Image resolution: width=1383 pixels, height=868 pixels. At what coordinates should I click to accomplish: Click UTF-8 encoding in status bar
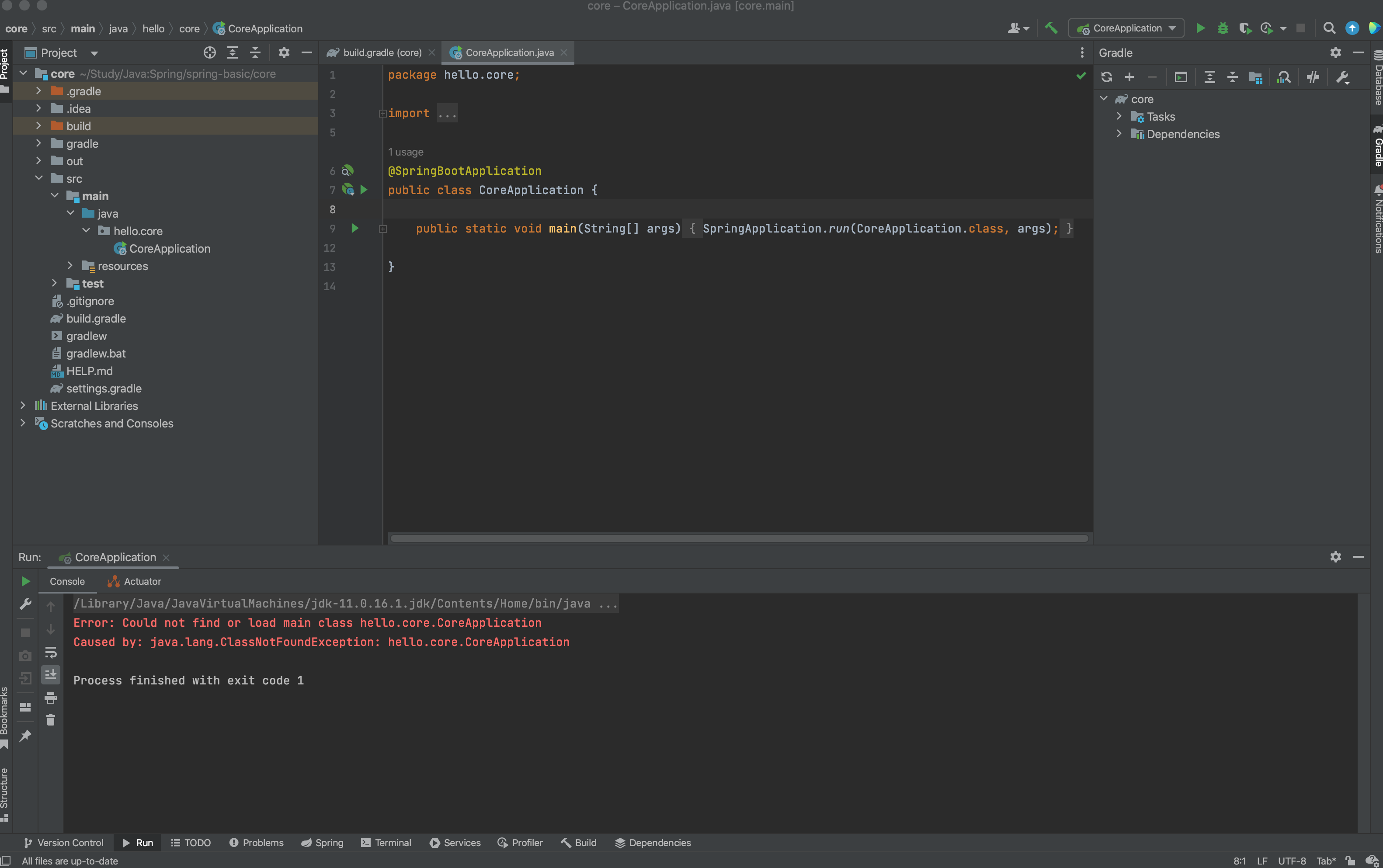click(1292, 861)
